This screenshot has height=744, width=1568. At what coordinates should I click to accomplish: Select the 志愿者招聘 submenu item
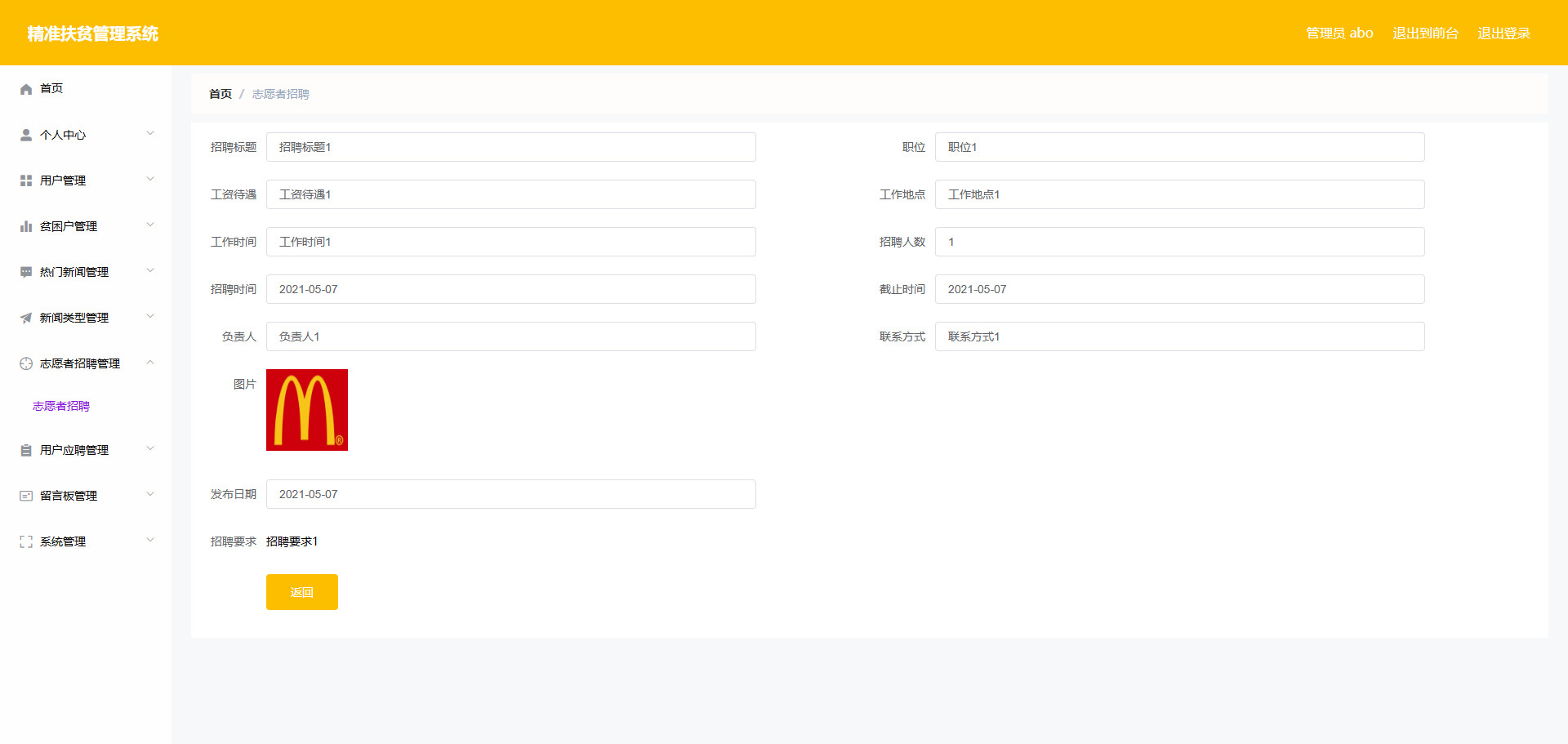tap(61, 406)
